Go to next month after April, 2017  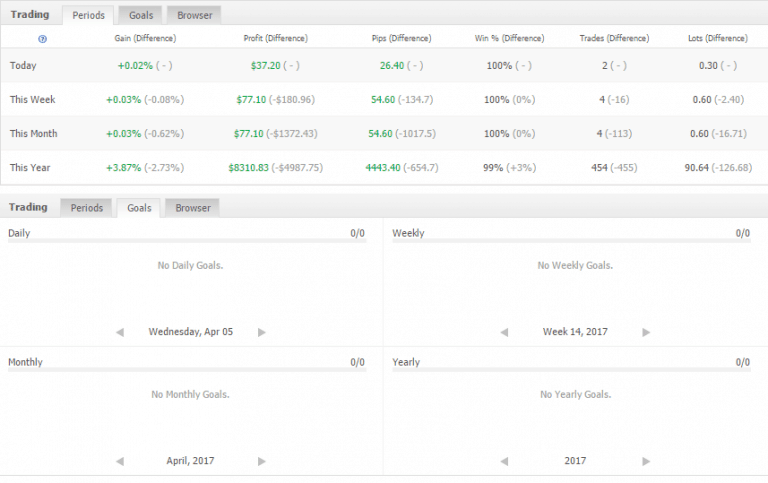[262, 461]
